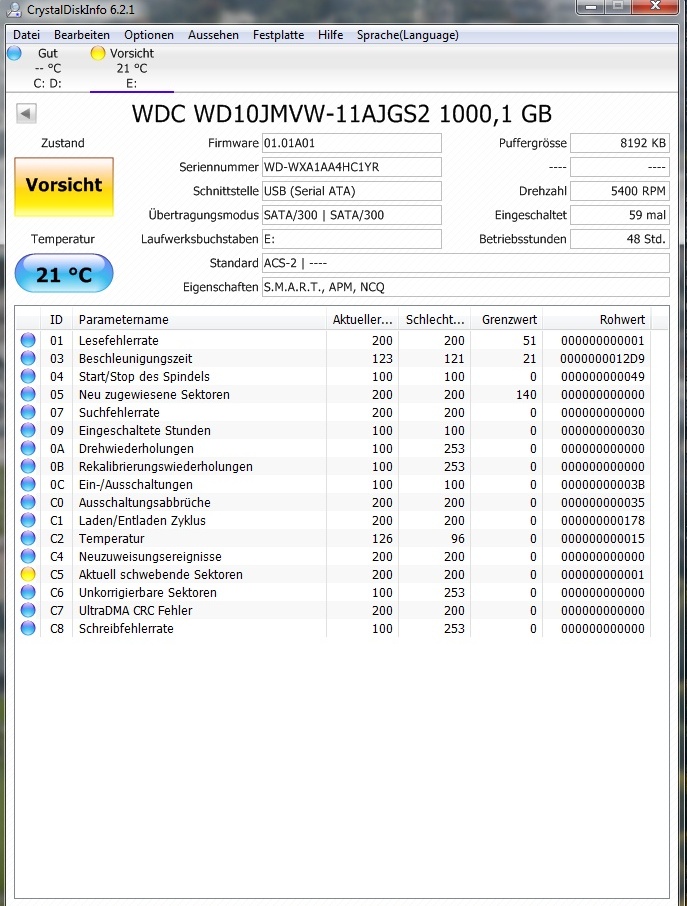Open the Aussehen menu
Image resolution: width=687 pixels, height=906 pixels.
tap(213, 35)
